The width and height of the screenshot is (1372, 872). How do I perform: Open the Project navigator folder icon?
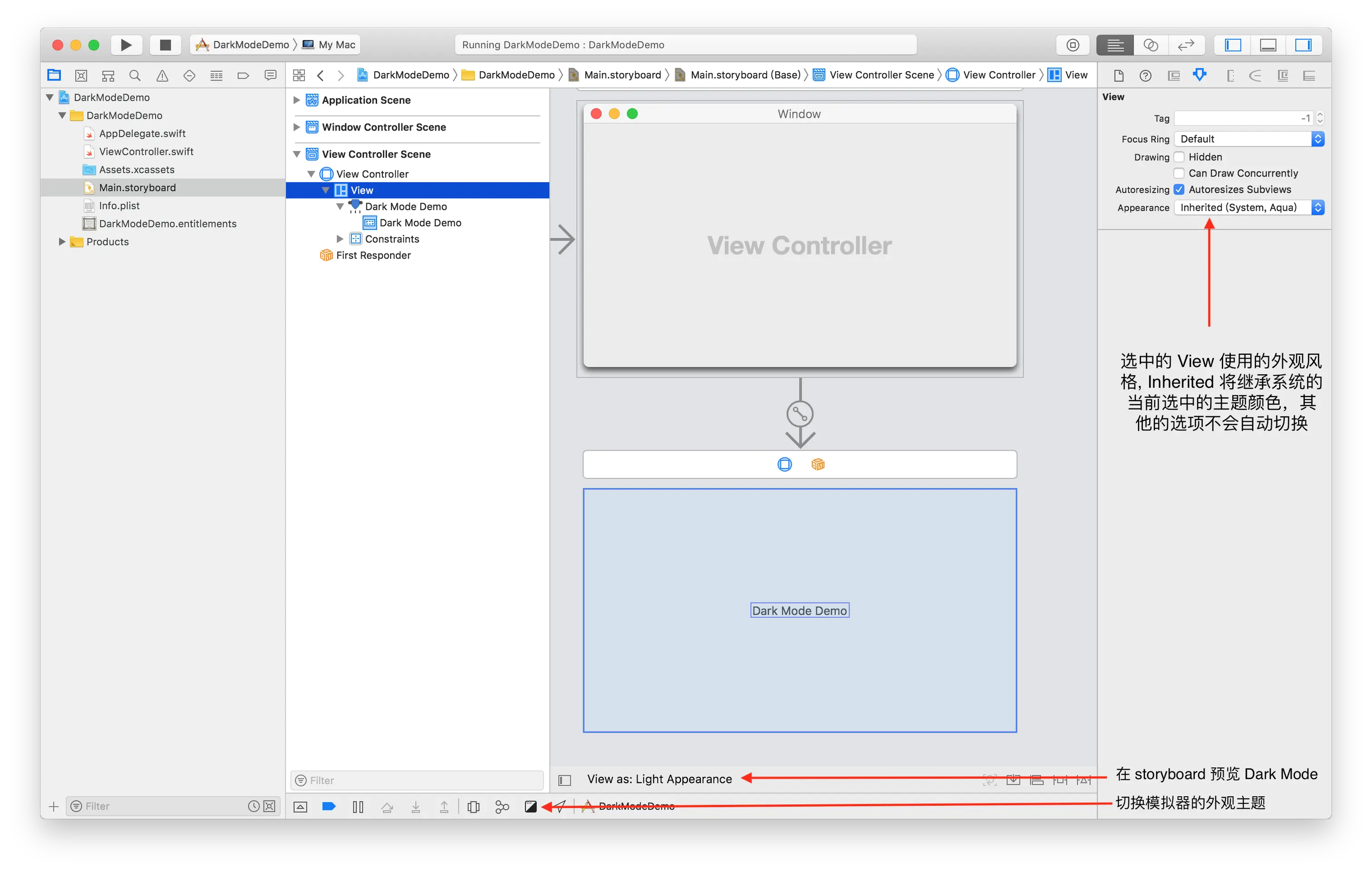pos(54,75)
